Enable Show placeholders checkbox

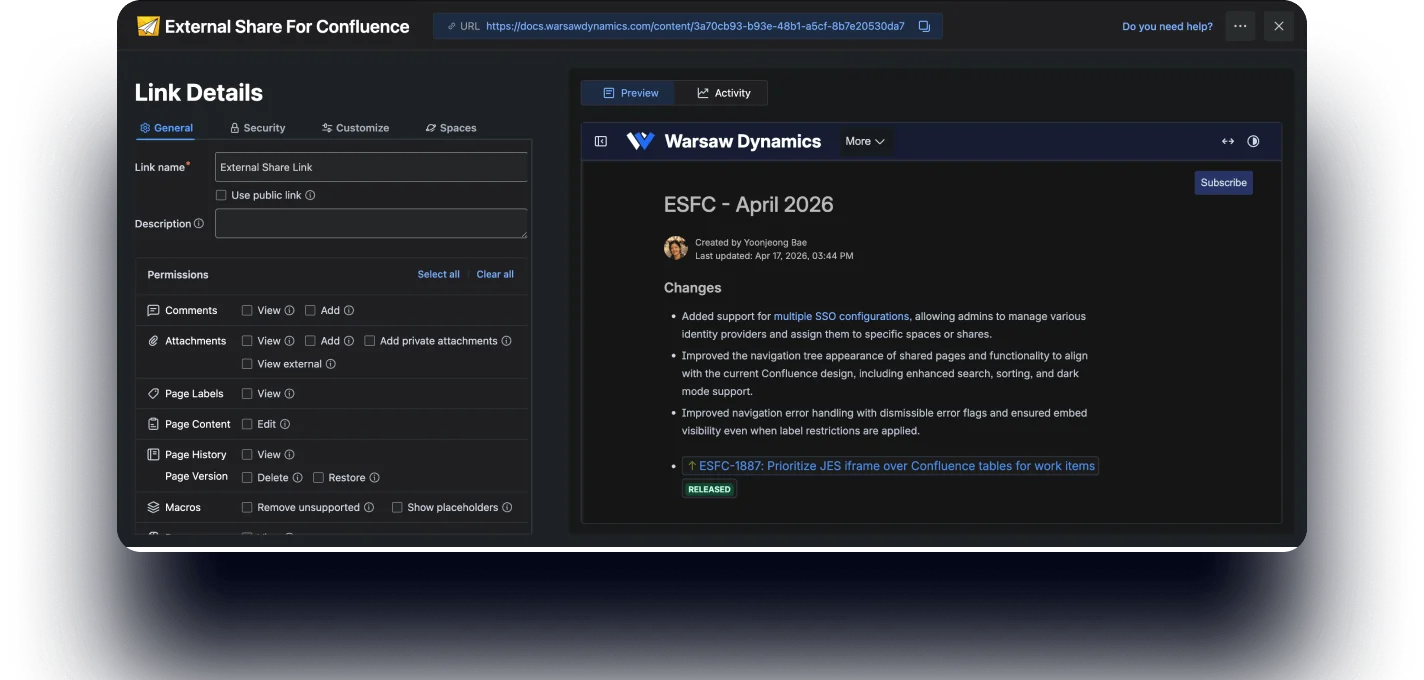[397, 508]
